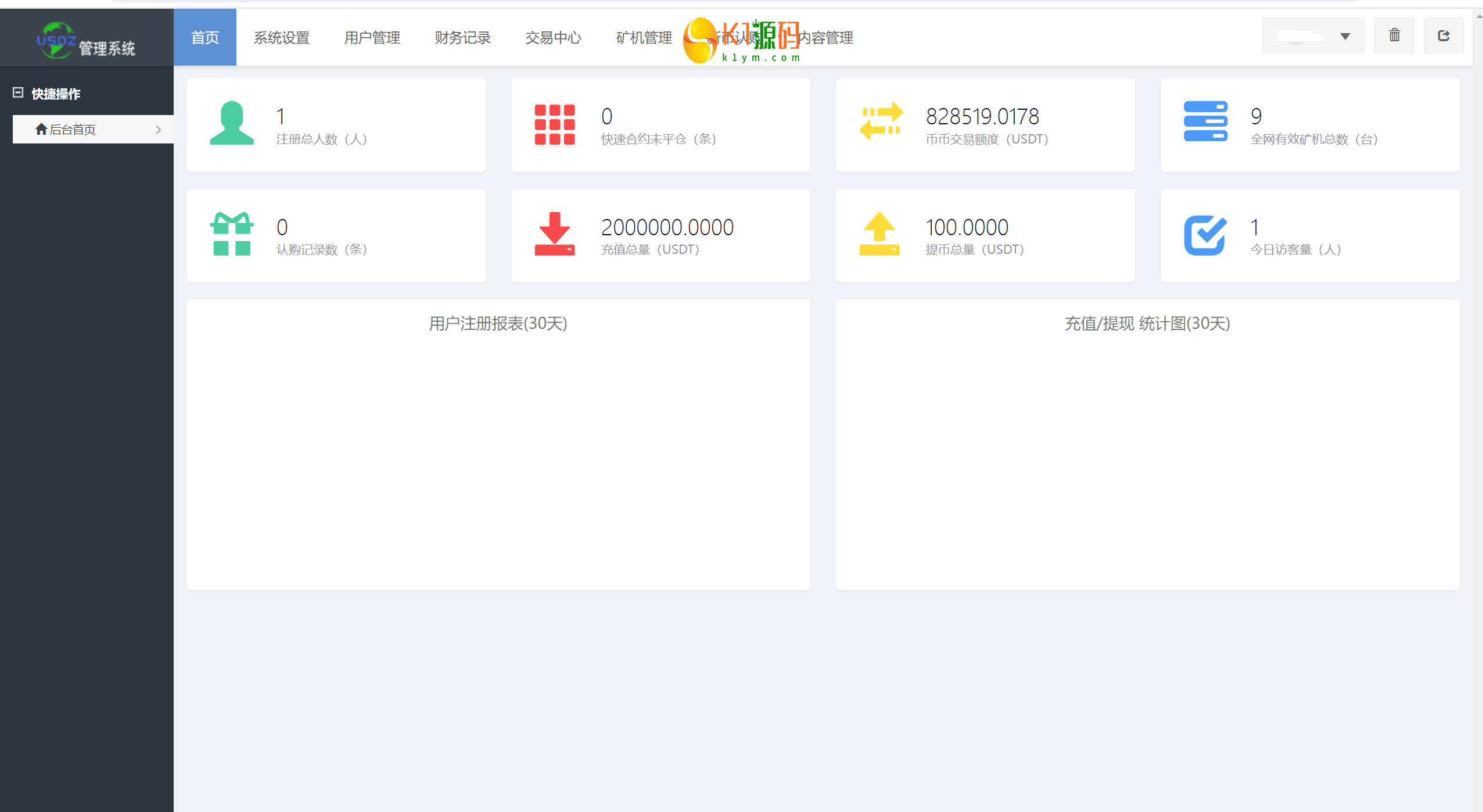Click the trash can icon in header
Image resolution: width=1483 pixels, height=812 pixels.
[x=1394, y=36]
